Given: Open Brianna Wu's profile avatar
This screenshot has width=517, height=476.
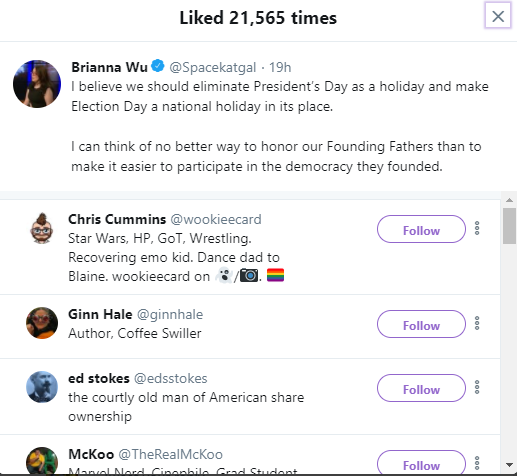Looking at the screenshot, I should point(37,84).
